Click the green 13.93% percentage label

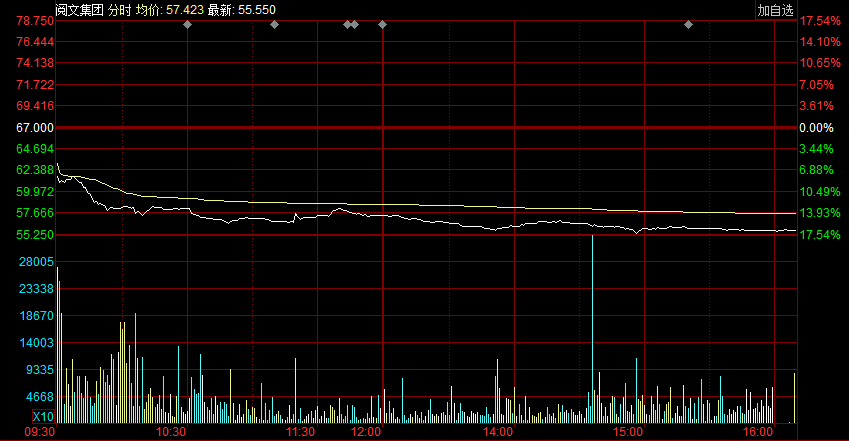coord(820,212)
